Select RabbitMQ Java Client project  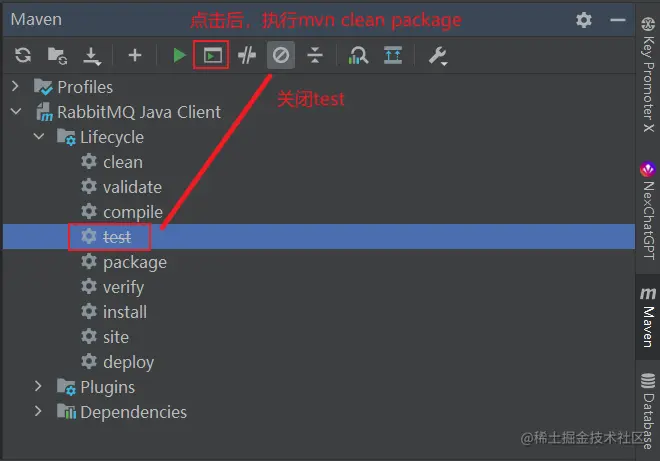(x=139, y=112)
